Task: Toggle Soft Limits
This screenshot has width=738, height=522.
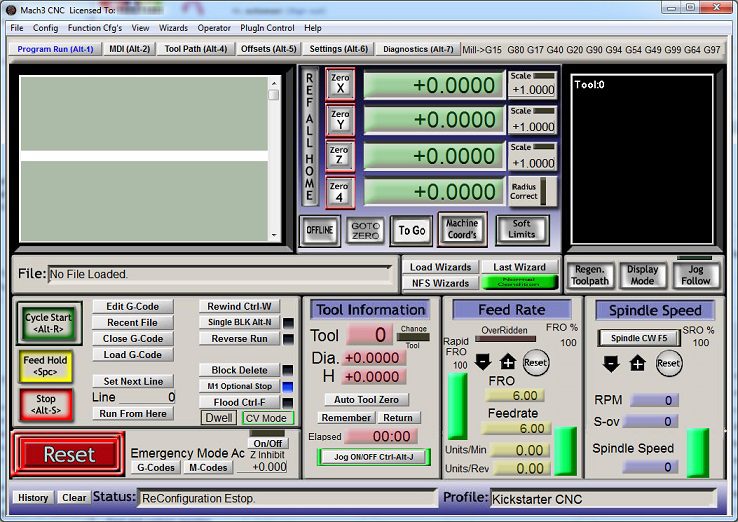Action: point(521,230)
